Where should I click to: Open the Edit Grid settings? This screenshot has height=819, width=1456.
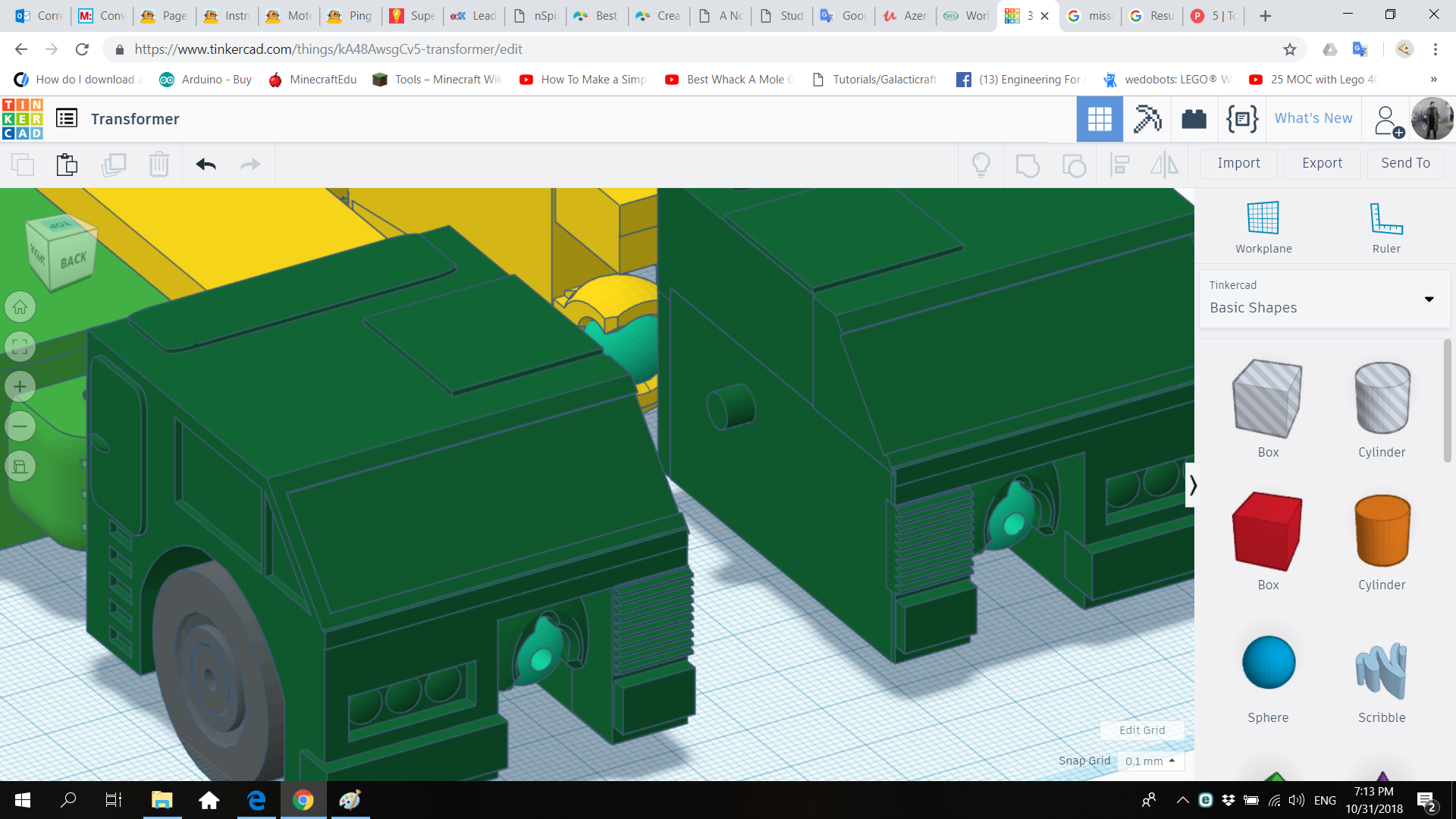click(x=1142, y=730)
